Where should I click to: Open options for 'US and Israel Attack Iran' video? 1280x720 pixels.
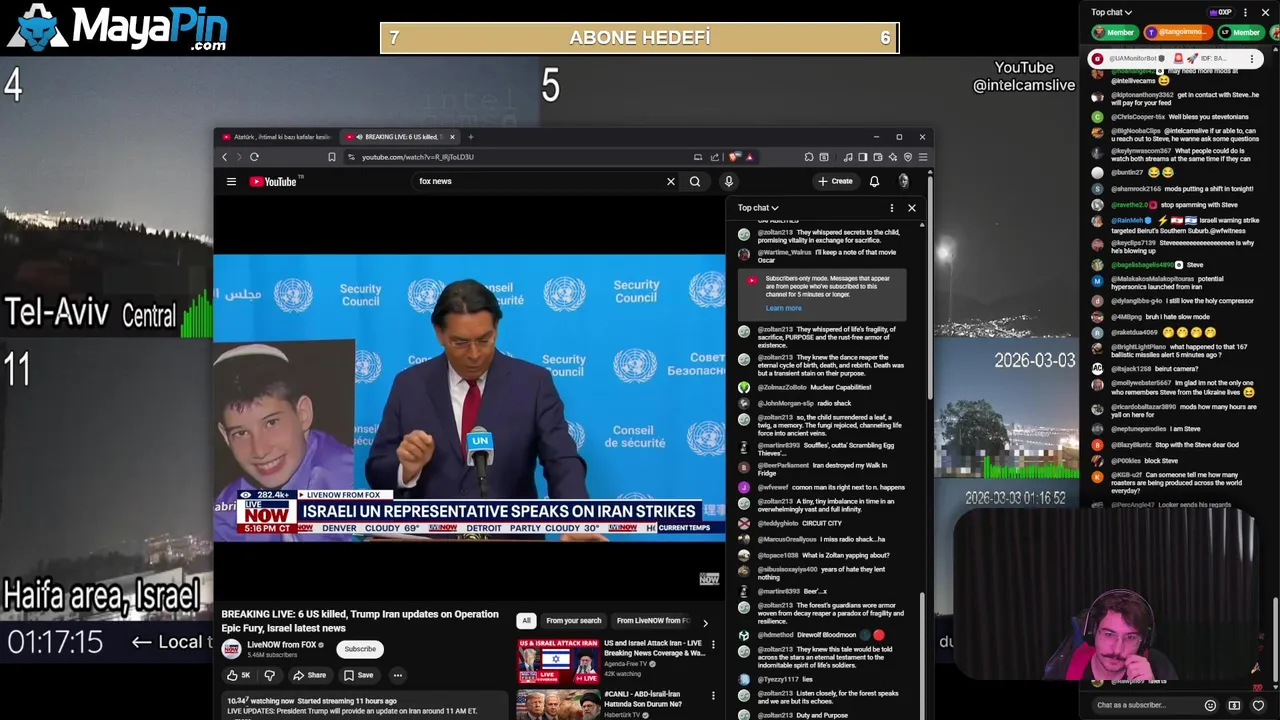pyautogui.click(x=713, y=645)
